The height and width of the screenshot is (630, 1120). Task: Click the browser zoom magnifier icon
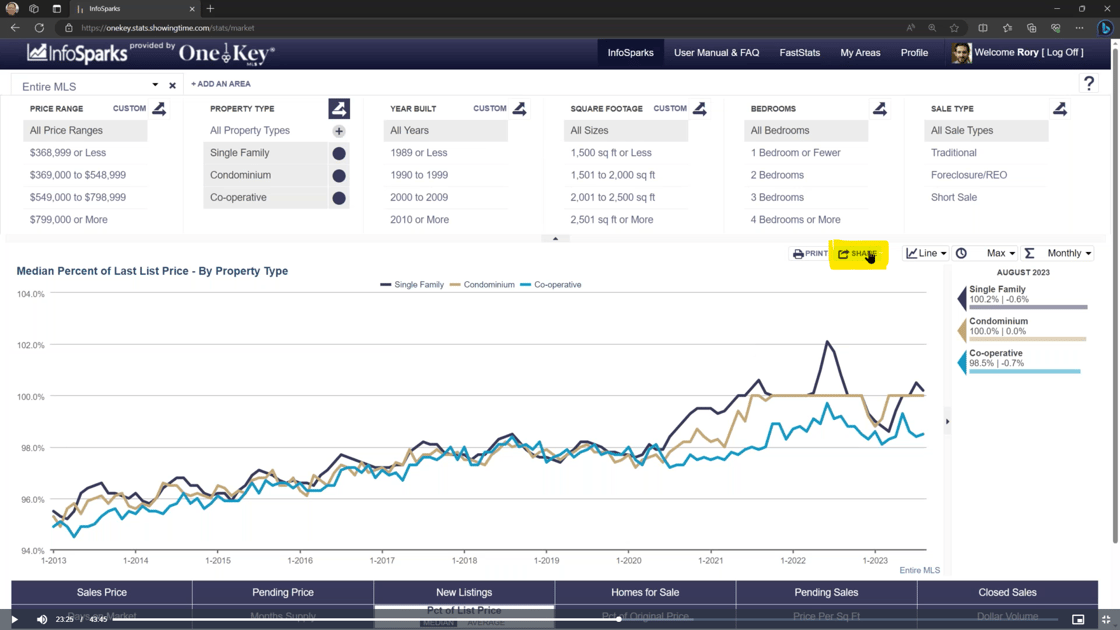point(932,28)
